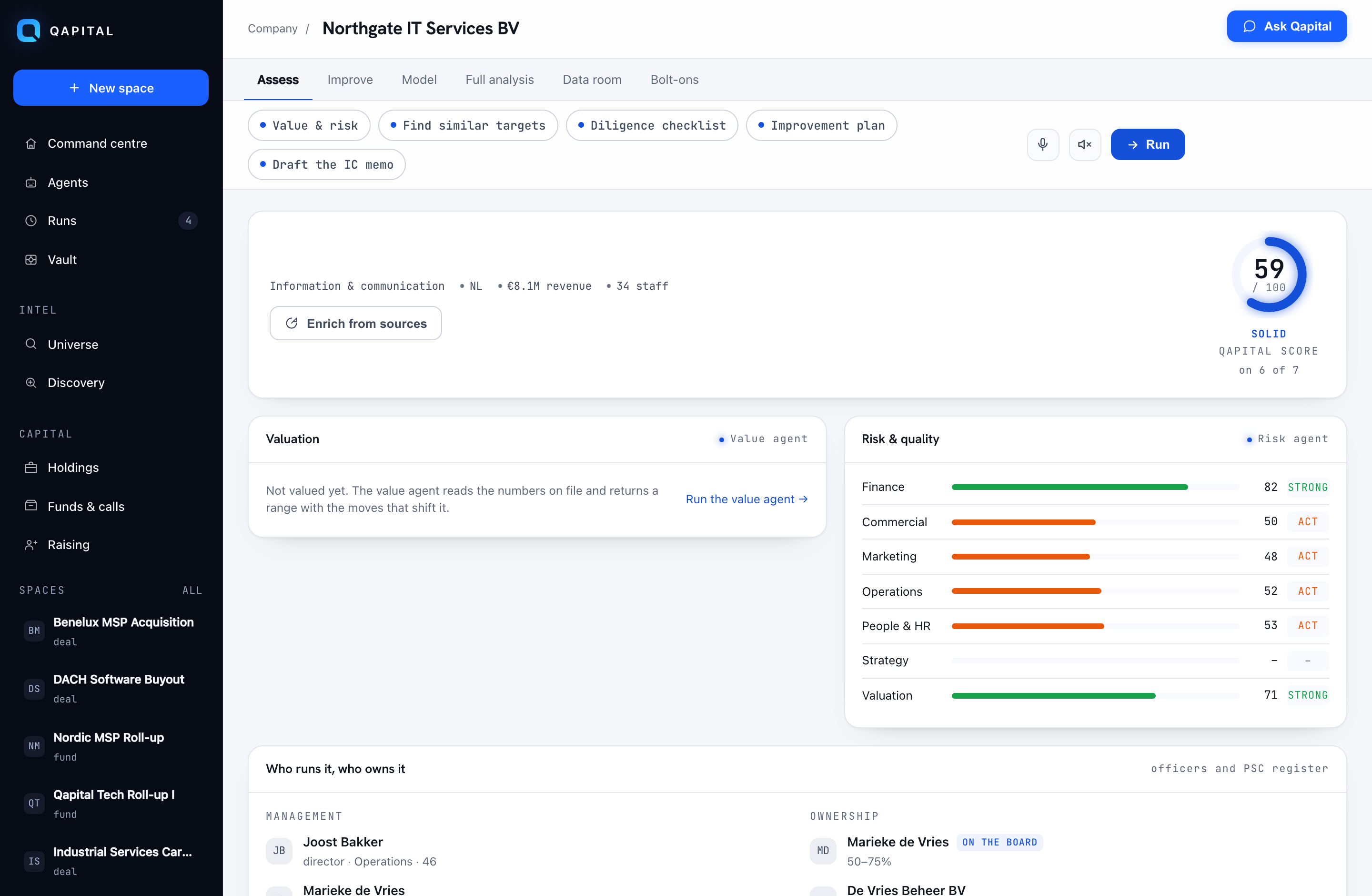Click the QT avatar for Qapital Tech Roll-up I
Image resolution: width=1372 pixels, height=896 pixels.
point(34,803)
